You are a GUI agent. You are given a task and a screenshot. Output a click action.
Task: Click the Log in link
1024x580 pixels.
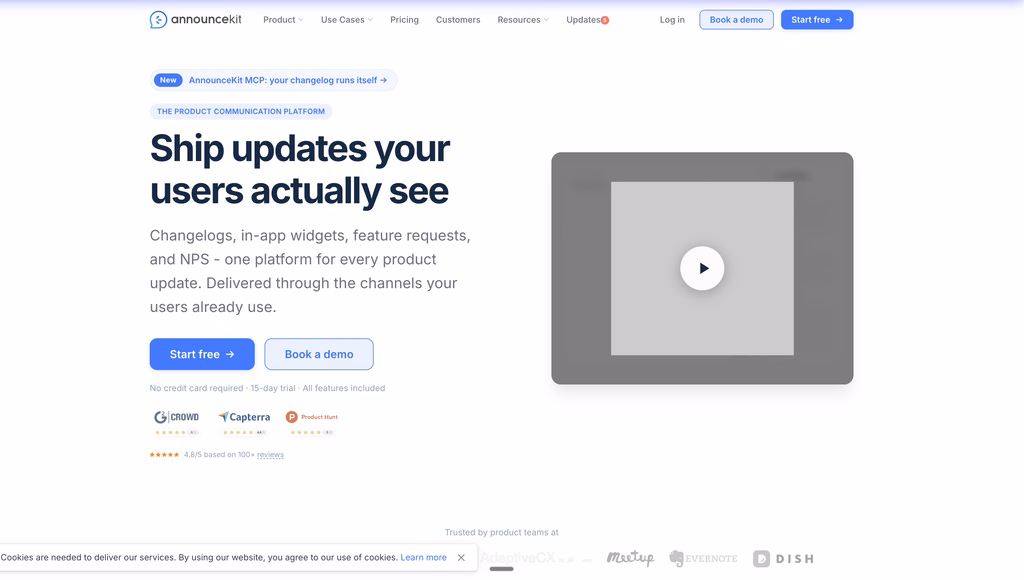click(x=672, y=20)
